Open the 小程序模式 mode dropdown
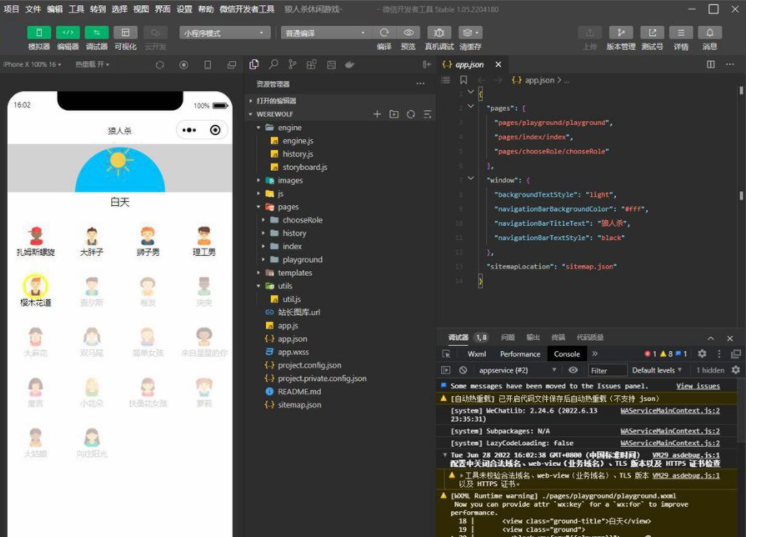757x537 pixels. click(x=210, y=32)
